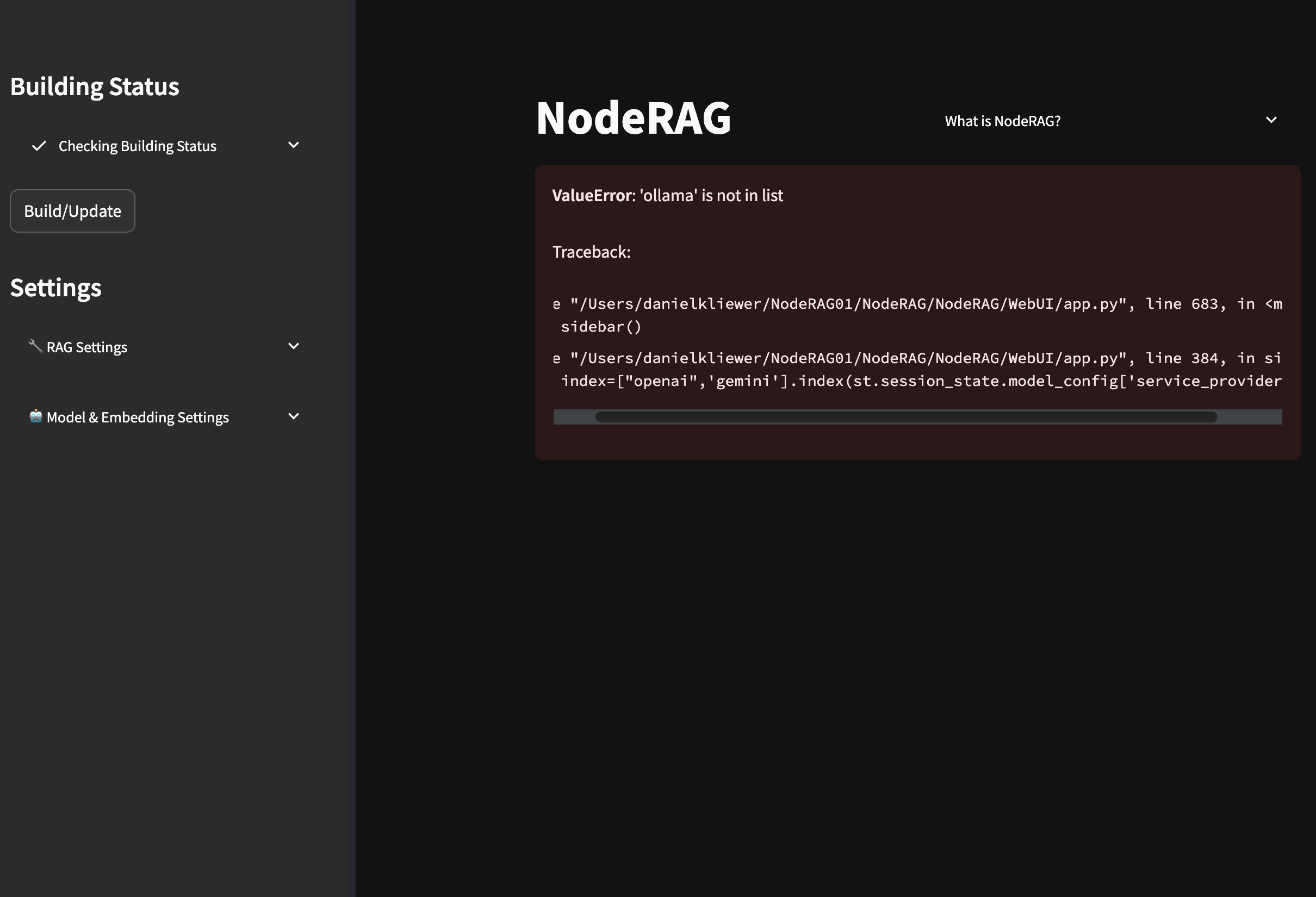1316x897 pixels.
Task: Click the NodeRAG page title
Action: click(633, 119)
